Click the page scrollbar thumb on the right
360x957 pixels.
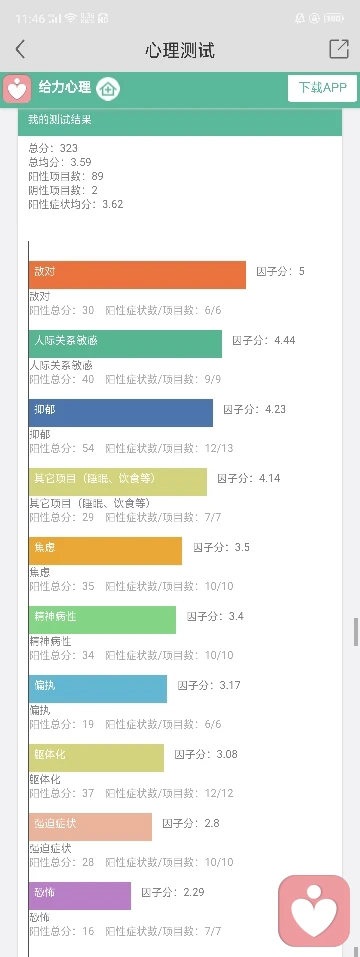point(356,632)
